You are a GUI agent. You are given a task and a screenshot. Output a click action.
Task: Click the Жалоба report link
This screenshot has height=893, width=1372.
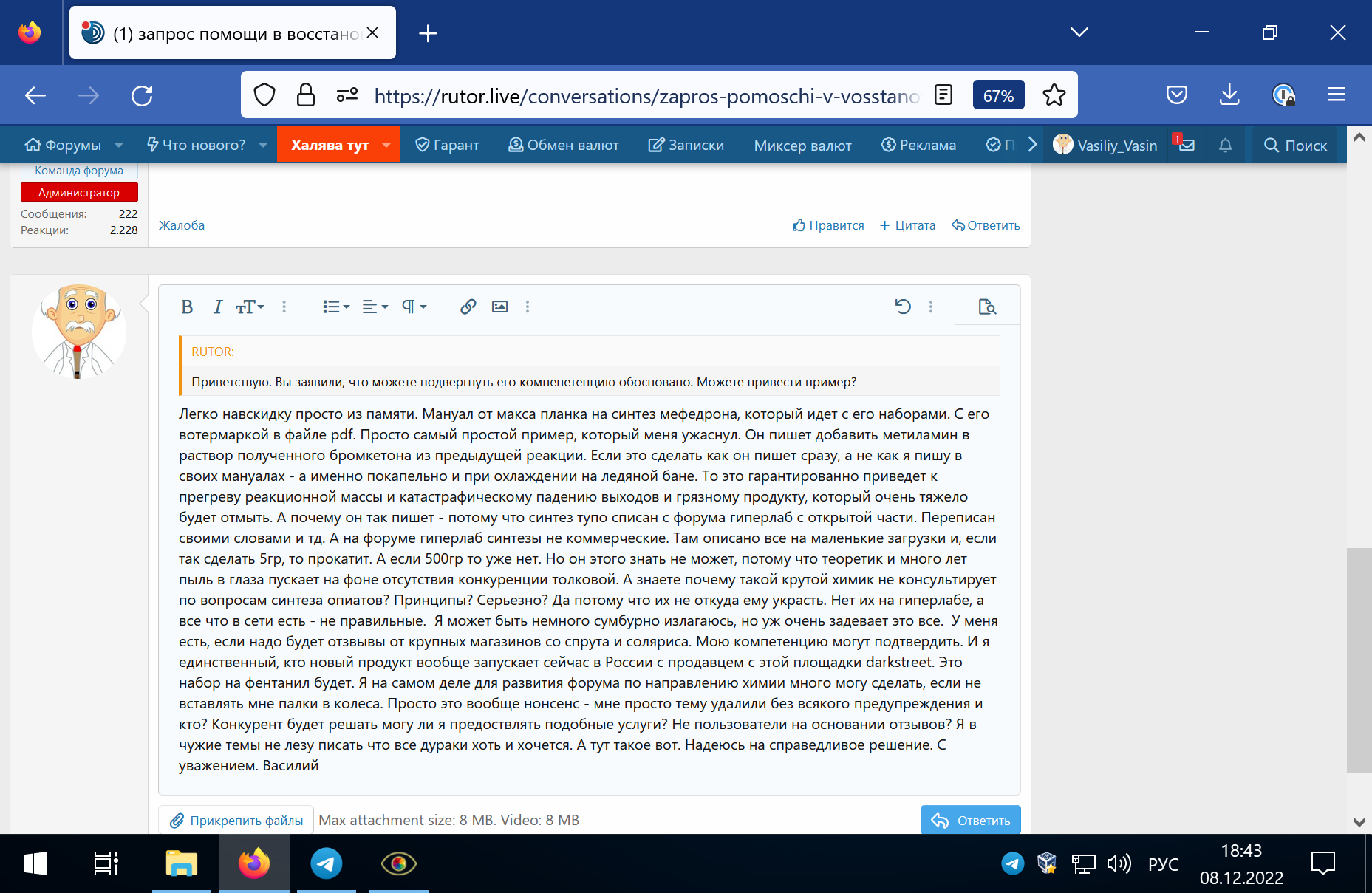pyautogui.click(x=182, y=225)
